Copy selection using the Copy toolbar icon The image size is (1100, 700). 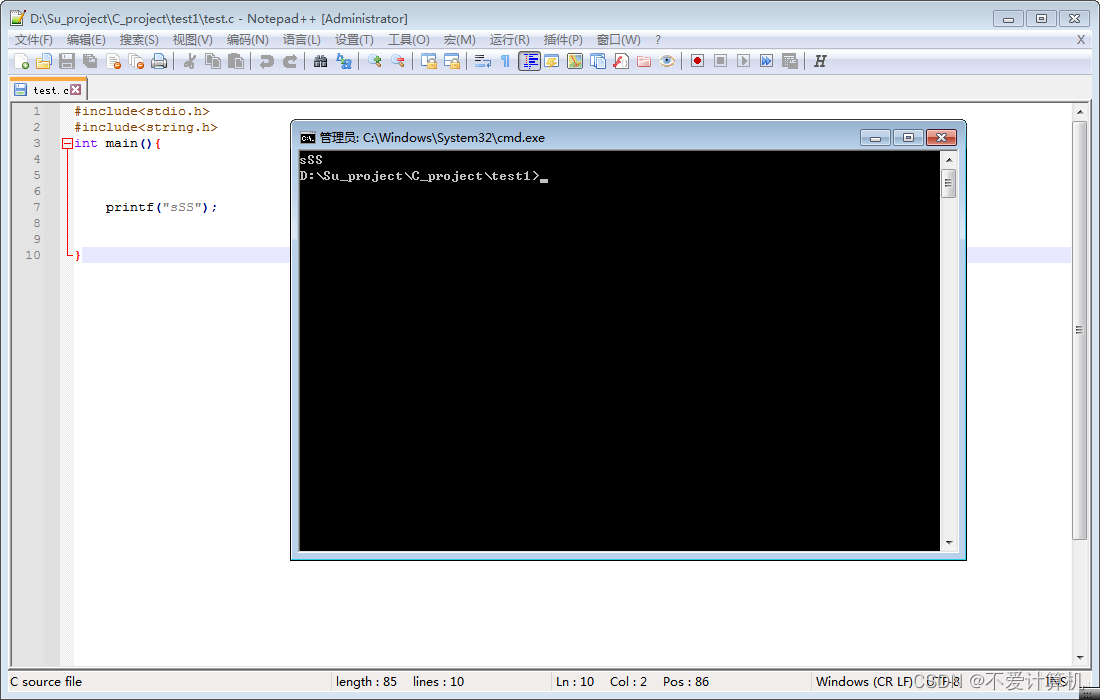click(211, 61)
